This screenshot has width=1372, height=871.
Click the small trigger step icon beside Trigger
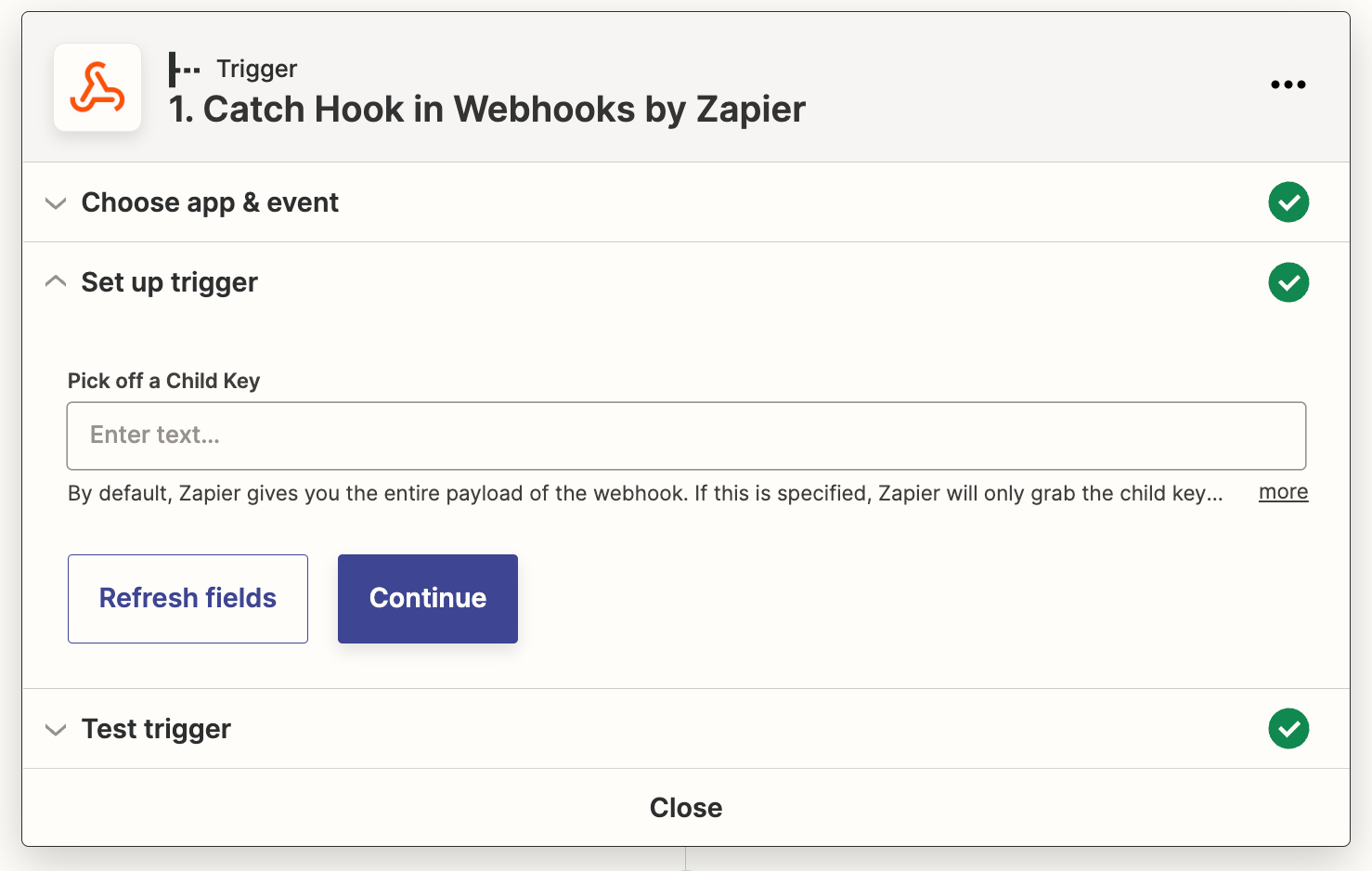tap(184, 70)
